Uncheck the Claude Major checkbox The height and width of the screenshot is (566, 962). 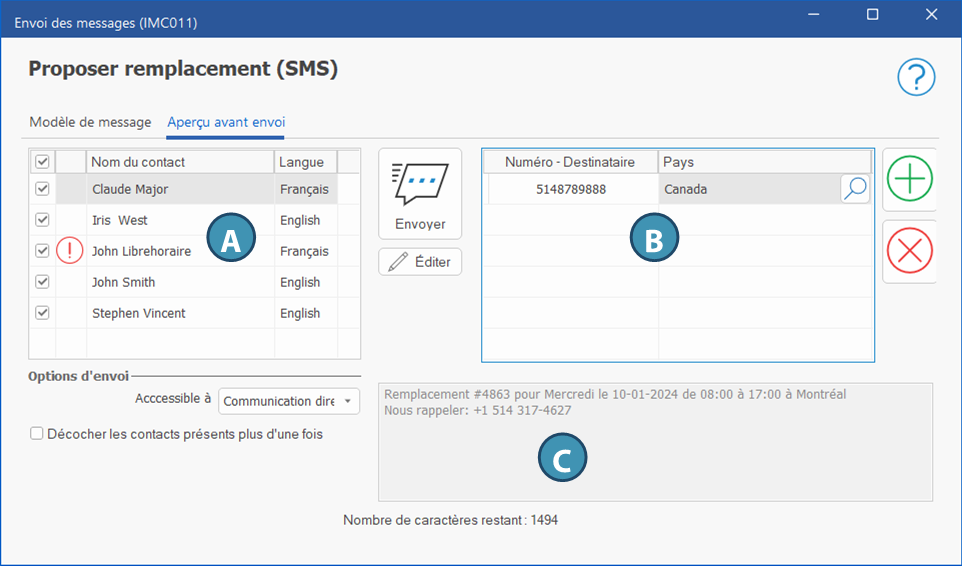pos(42,189)
